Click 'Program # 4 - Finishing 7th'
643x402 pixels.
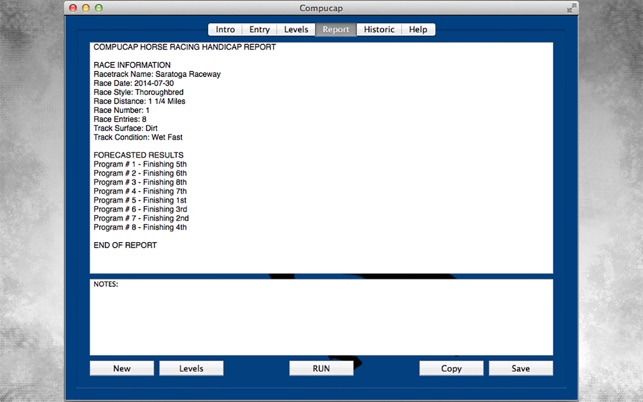(140, 191)
